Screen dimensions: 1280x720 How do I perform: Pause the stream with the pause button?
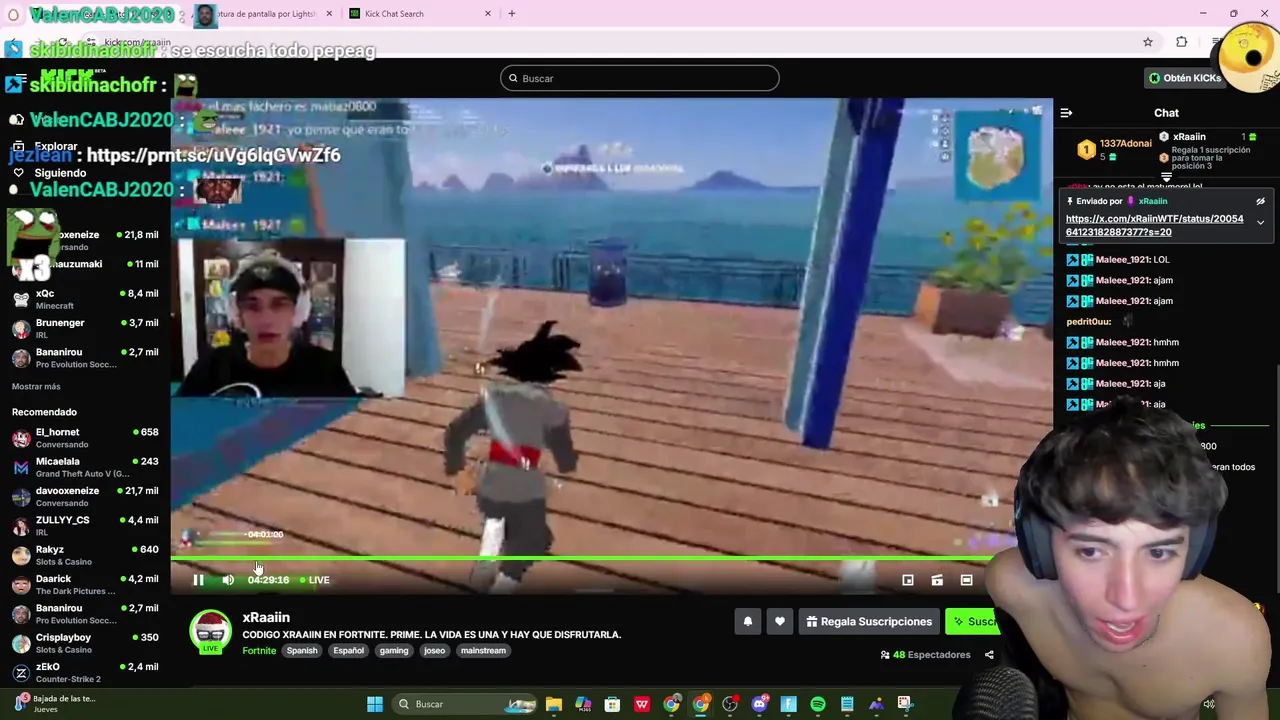[198, 580]
